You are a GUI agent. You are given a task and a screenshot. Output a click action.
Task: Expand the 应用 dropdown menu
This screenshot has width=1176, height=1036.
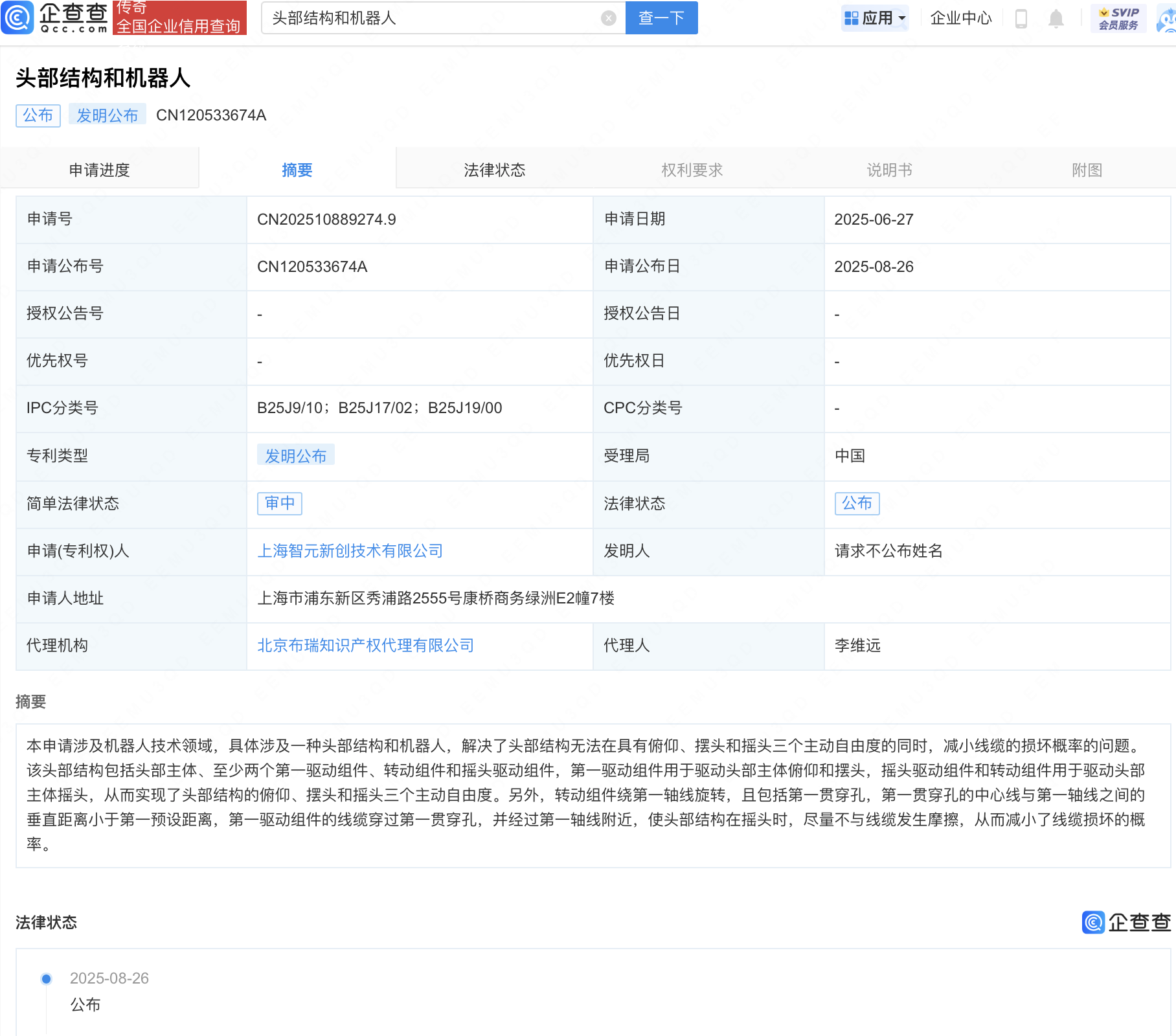[x=876, y=18]
